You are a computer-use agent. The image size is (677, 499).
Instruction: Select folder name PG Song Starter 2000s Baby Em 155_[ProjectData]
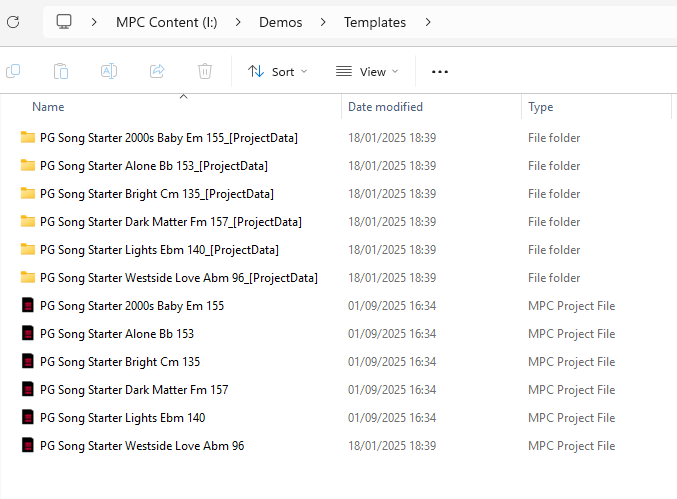click(169, 138)
